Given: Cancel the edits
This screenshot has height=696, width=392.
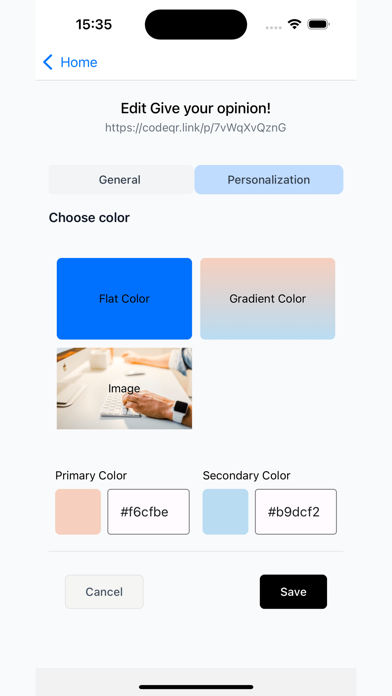Looking at the screenshot, I should point(104,592).
